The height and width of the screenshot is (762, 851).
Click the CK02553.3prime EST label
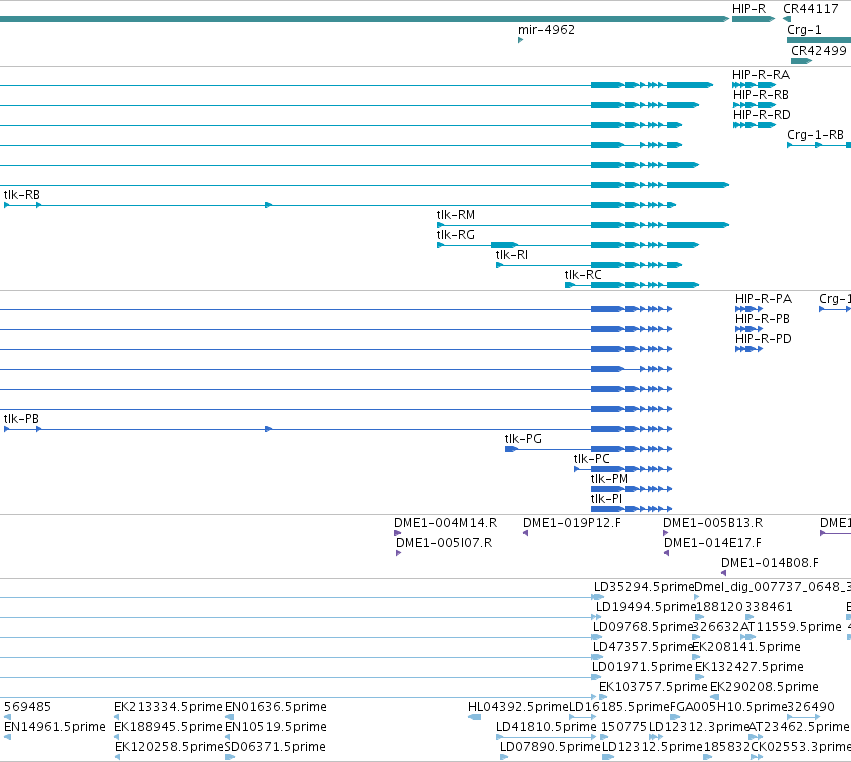click(801, 747)
